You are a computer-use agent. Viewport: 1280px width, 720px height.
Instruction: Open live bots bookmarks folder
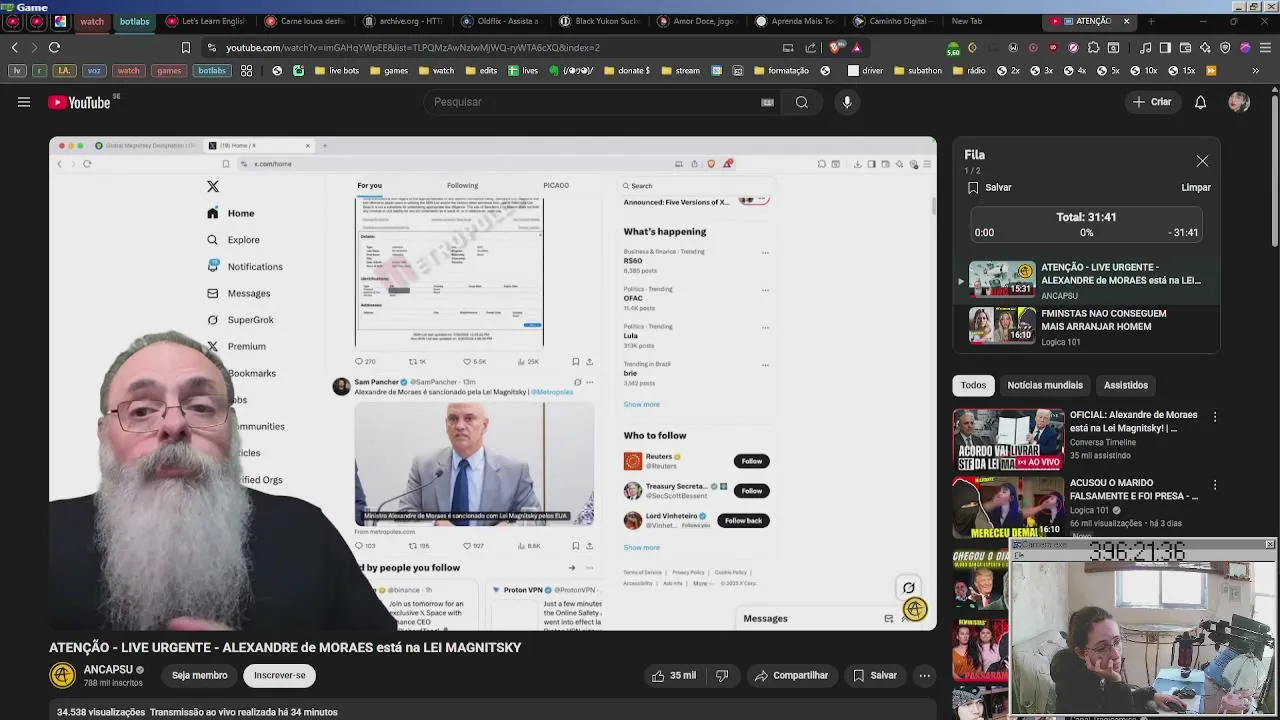pos(336,71)
